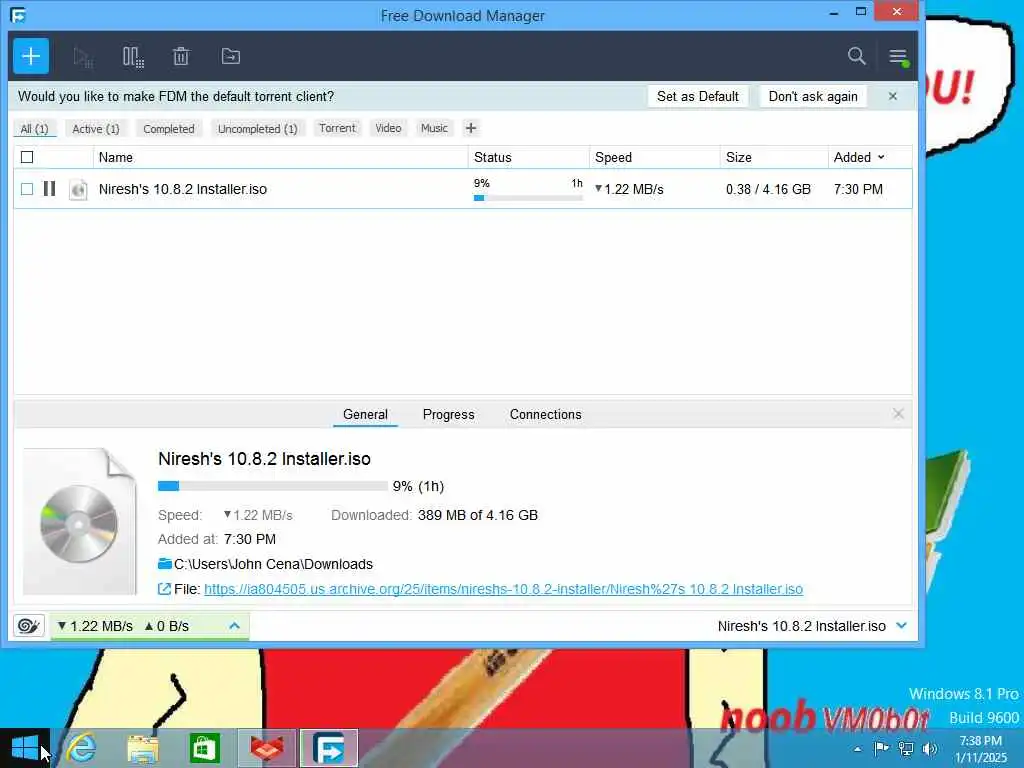Filter by Completed downloads

coord(169,129)
